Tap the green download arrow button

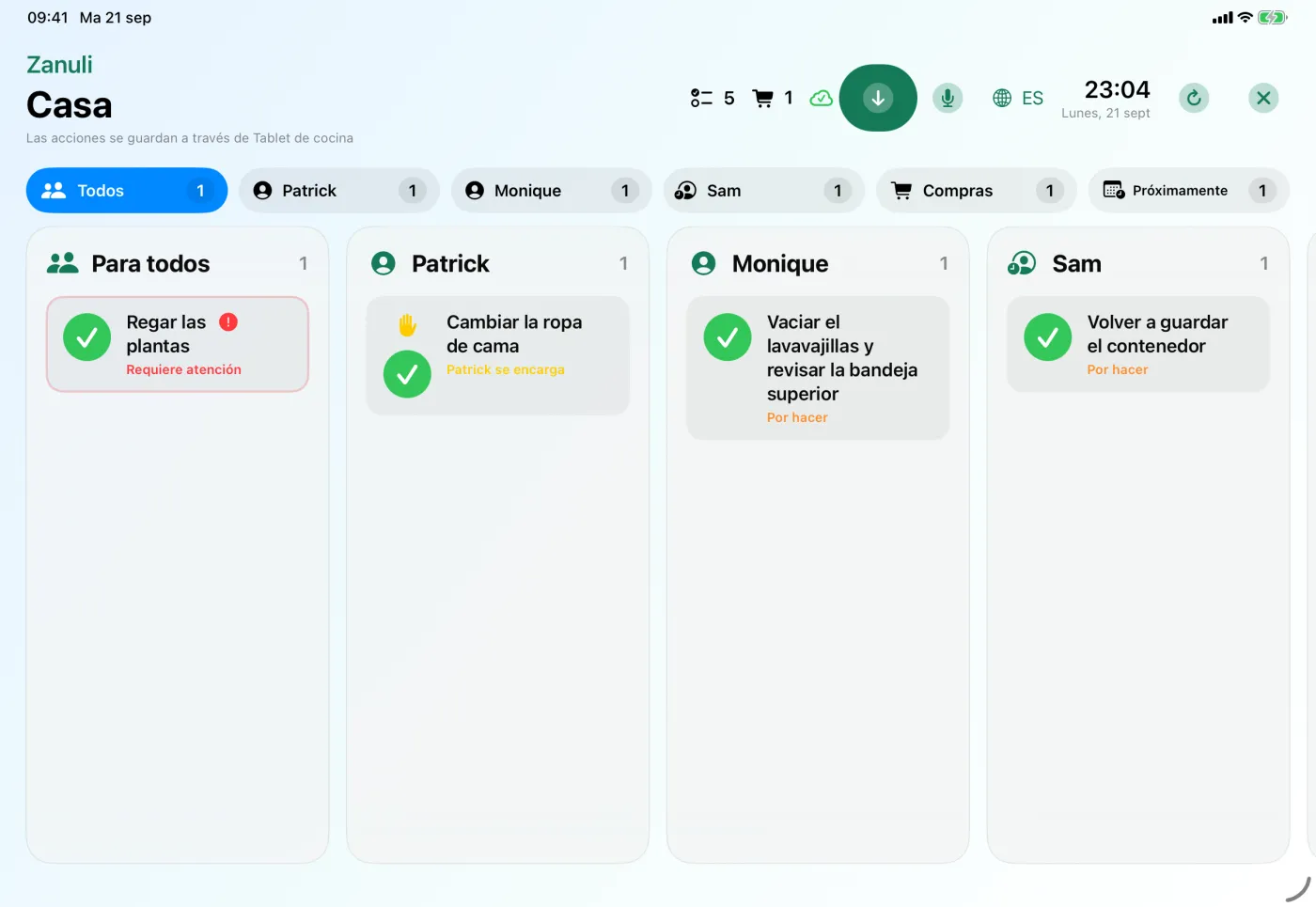click(x=878, y=98)
